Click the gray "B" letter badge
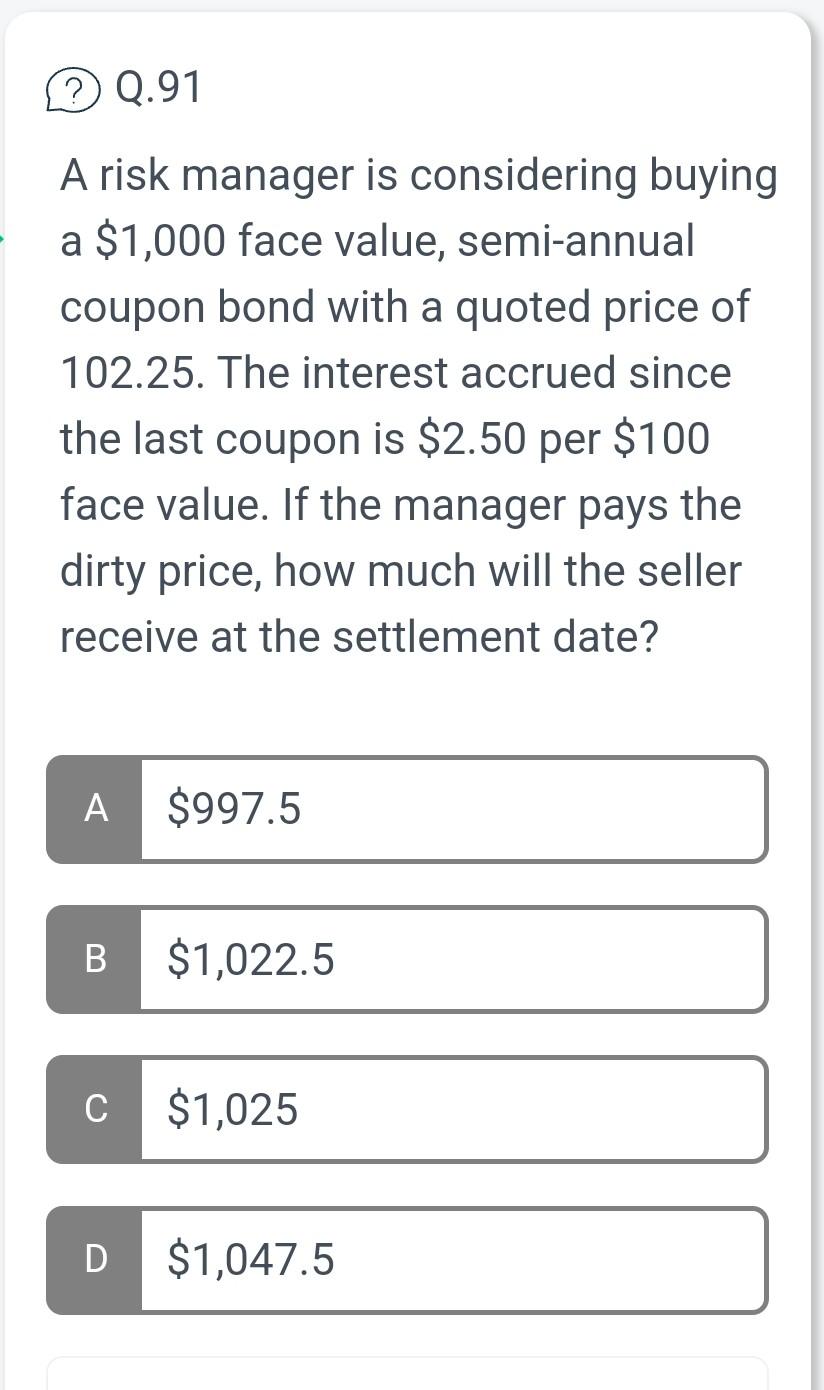Viewport: 824px width, 1390px height. point(95,959)
